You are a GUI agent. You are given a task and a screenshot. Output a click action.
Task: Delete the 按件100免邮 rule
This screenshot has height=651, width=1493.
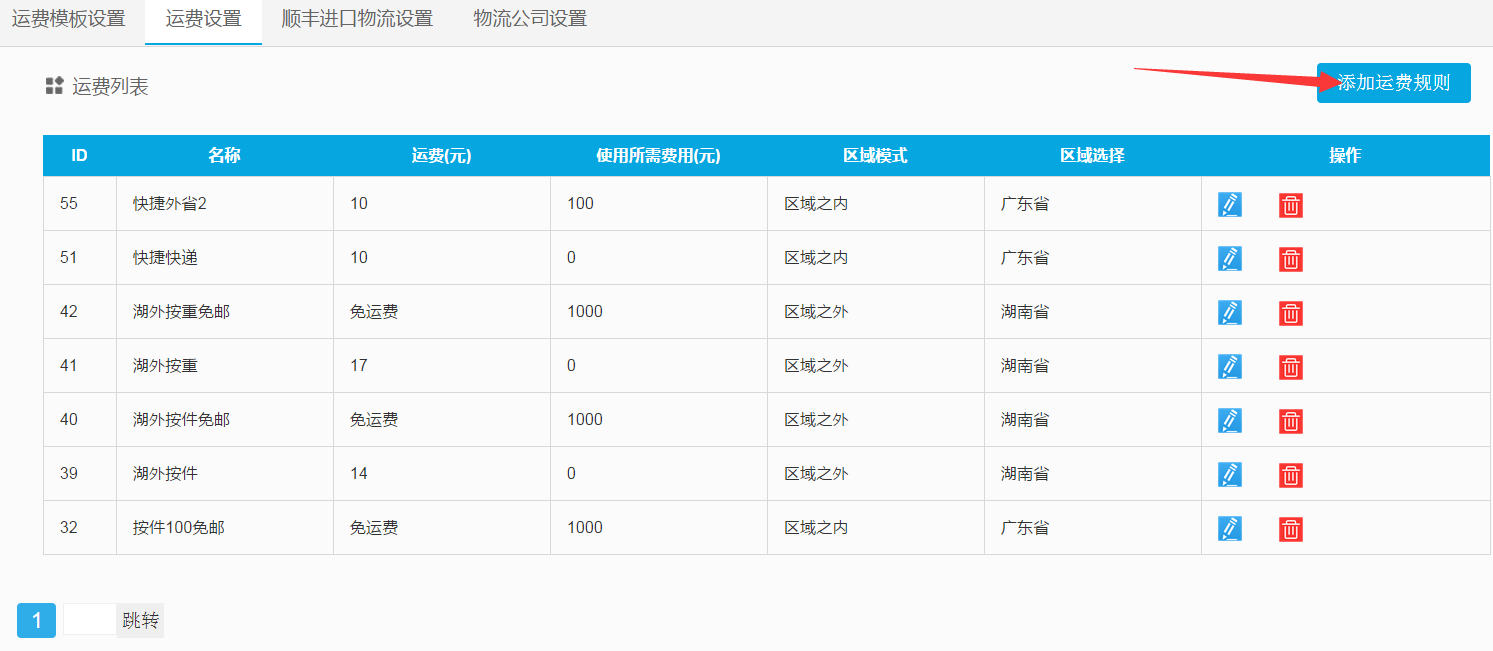1291,529
